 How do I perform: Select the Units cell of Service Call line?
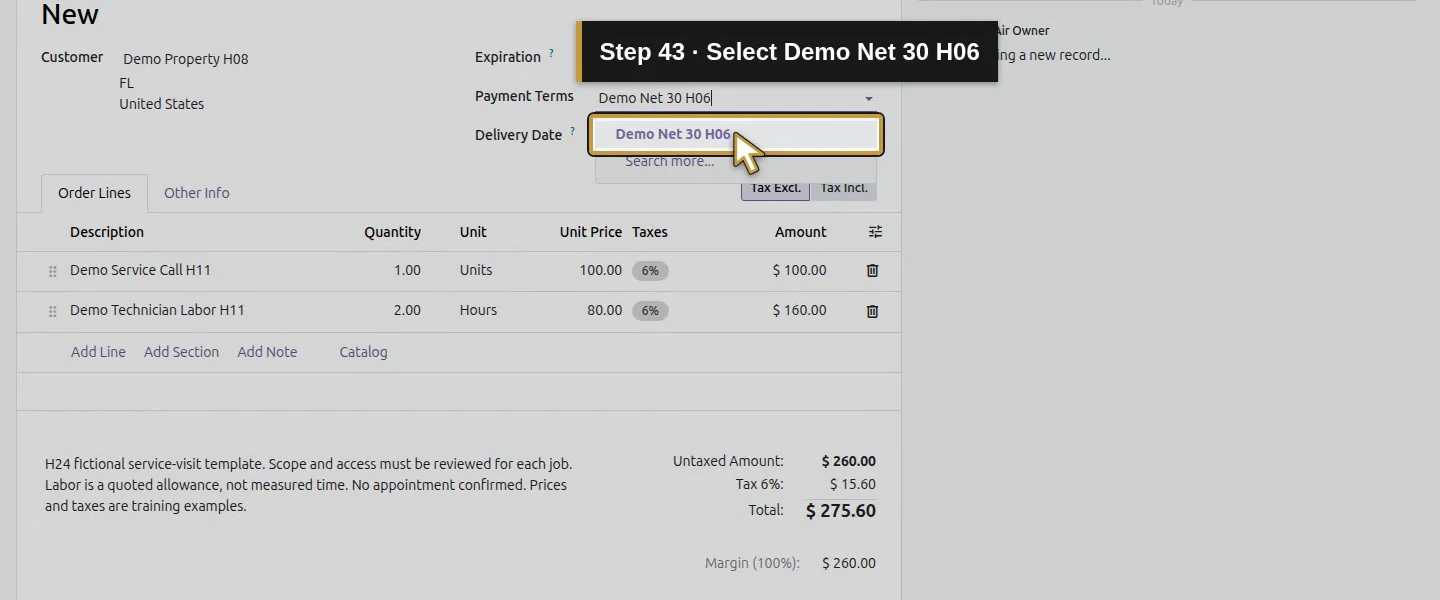tap(476, 270)
